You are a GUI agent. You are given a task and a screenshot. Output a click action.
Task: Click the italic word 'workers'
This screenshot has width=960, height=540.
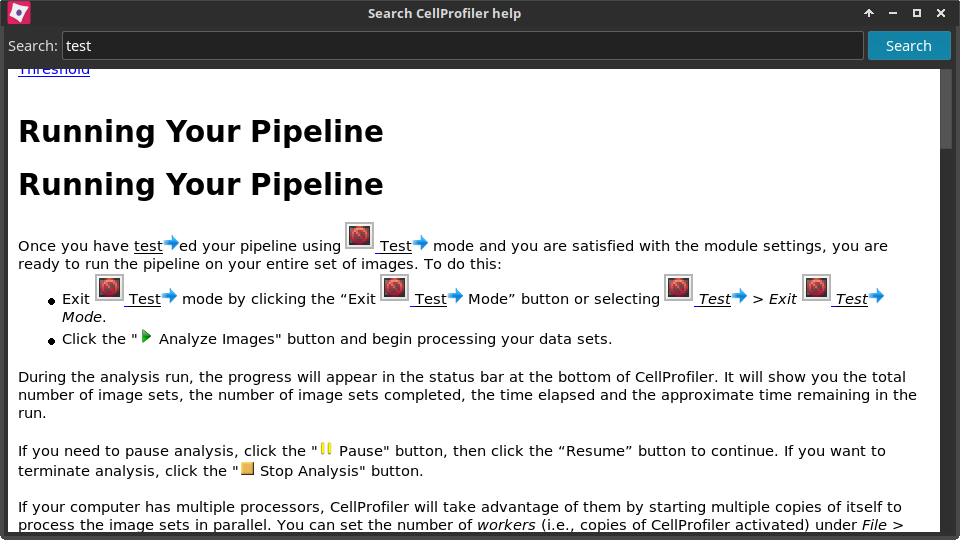click(506, 525)
